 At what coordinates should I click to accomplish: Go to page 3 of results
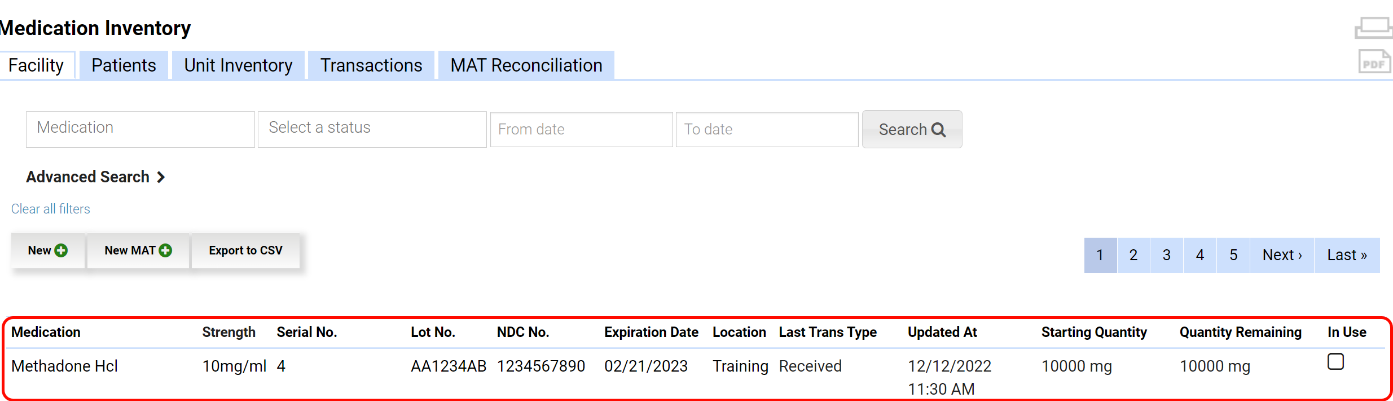[x=1166, y=255]
